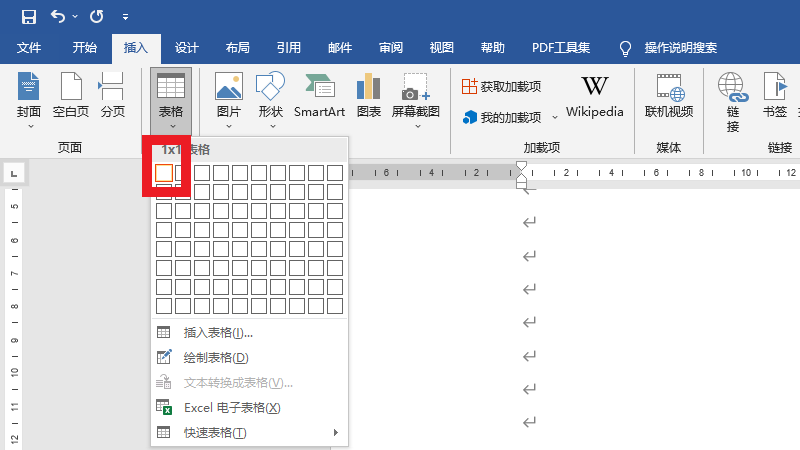Open the undo history dropdown arrow
The height and width of the screenshot is (450, 800).
[x=75, y=17]
